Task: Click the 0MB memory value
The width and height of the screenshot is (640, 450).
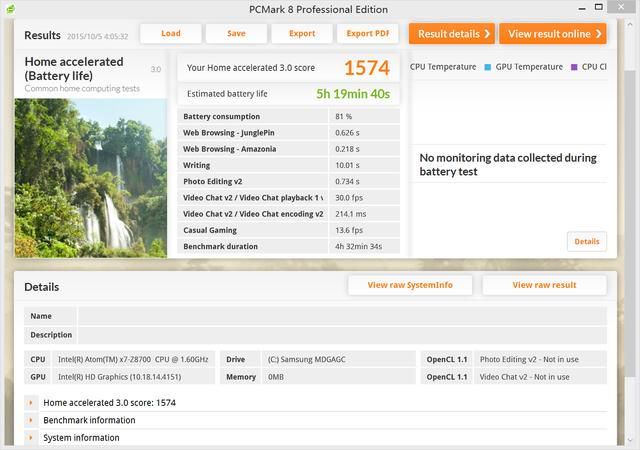Action: pyautogui.click(x=276, y=377)
